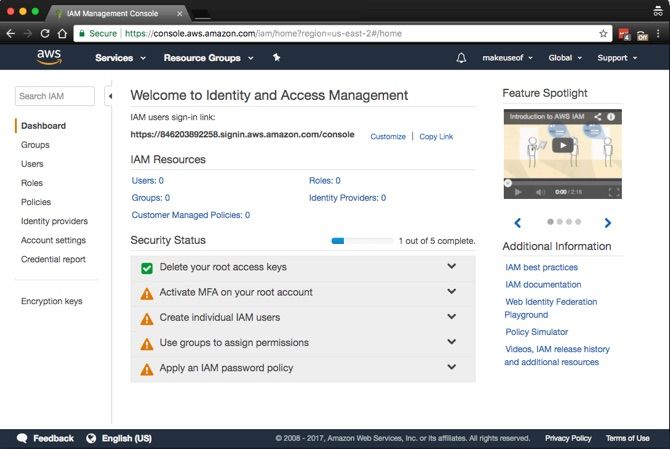The width and height of the screenshot is (670, 449).
Task: Click the red extension icon with badge
Action: (x=624, y=34)
